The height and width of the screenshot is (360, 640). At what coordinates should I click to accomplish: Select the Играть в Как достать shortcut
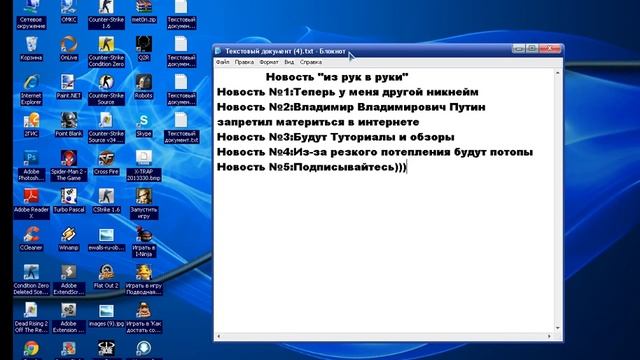144,318
